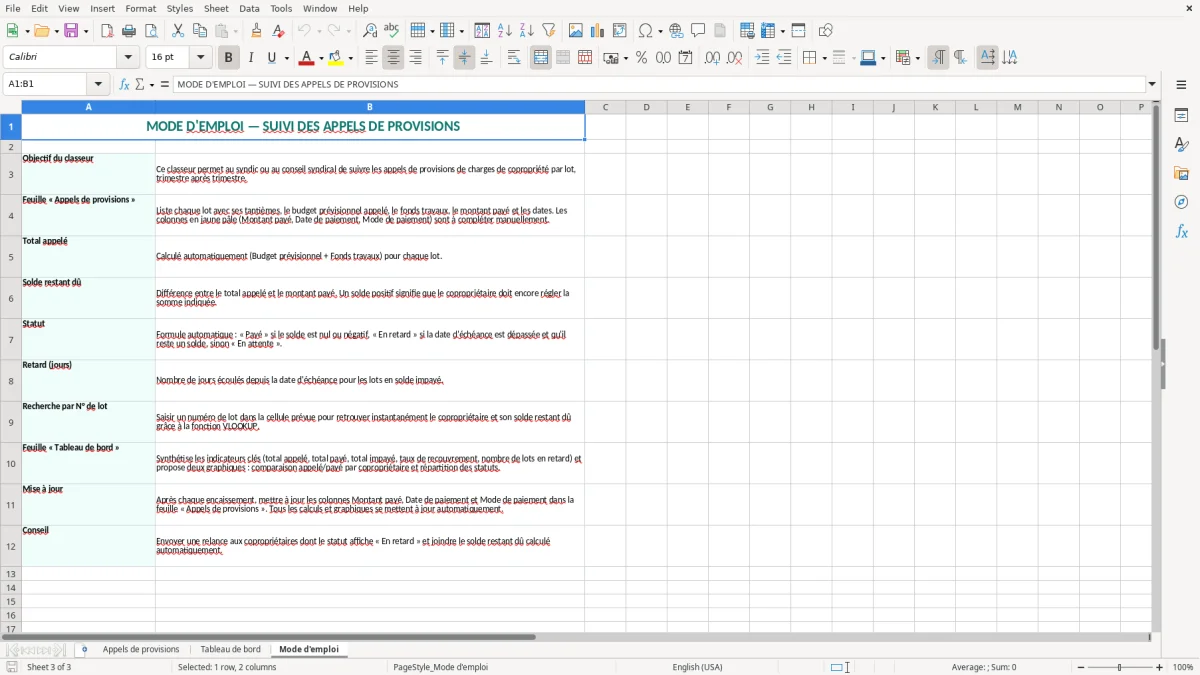
Task: Toggle Underline formatting
Action: pyautogui.click(x=272, y=58)
